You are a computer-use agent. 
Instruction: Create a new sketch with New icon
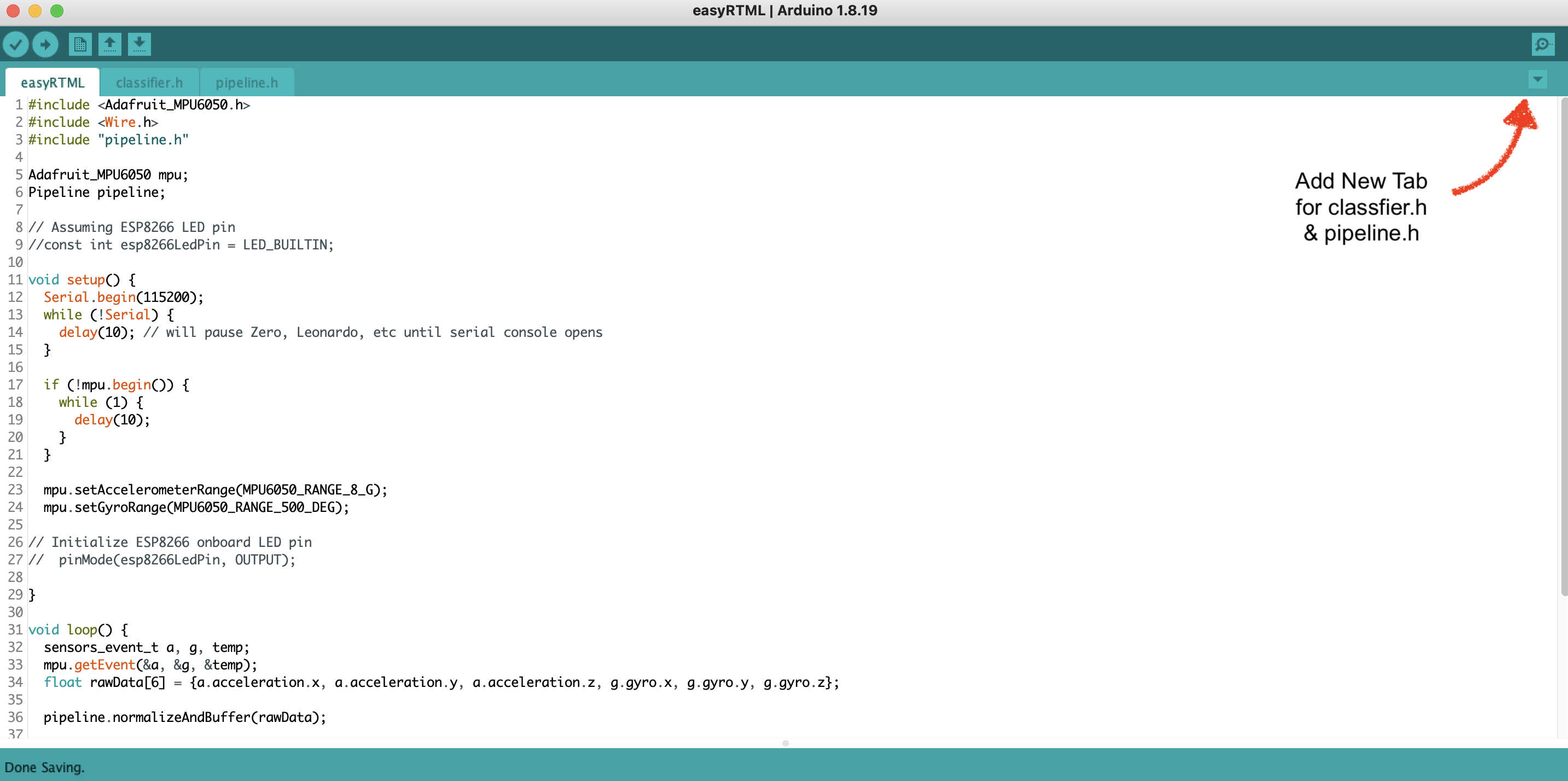[80, 44]
